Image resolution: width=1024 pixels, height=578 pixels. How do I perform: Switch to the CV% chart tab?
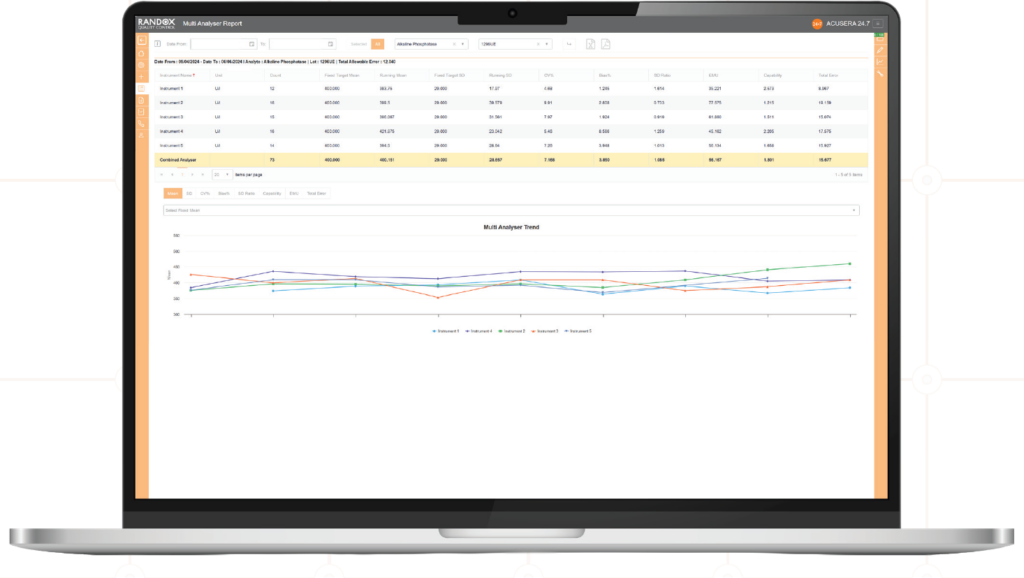coord(205,193)
